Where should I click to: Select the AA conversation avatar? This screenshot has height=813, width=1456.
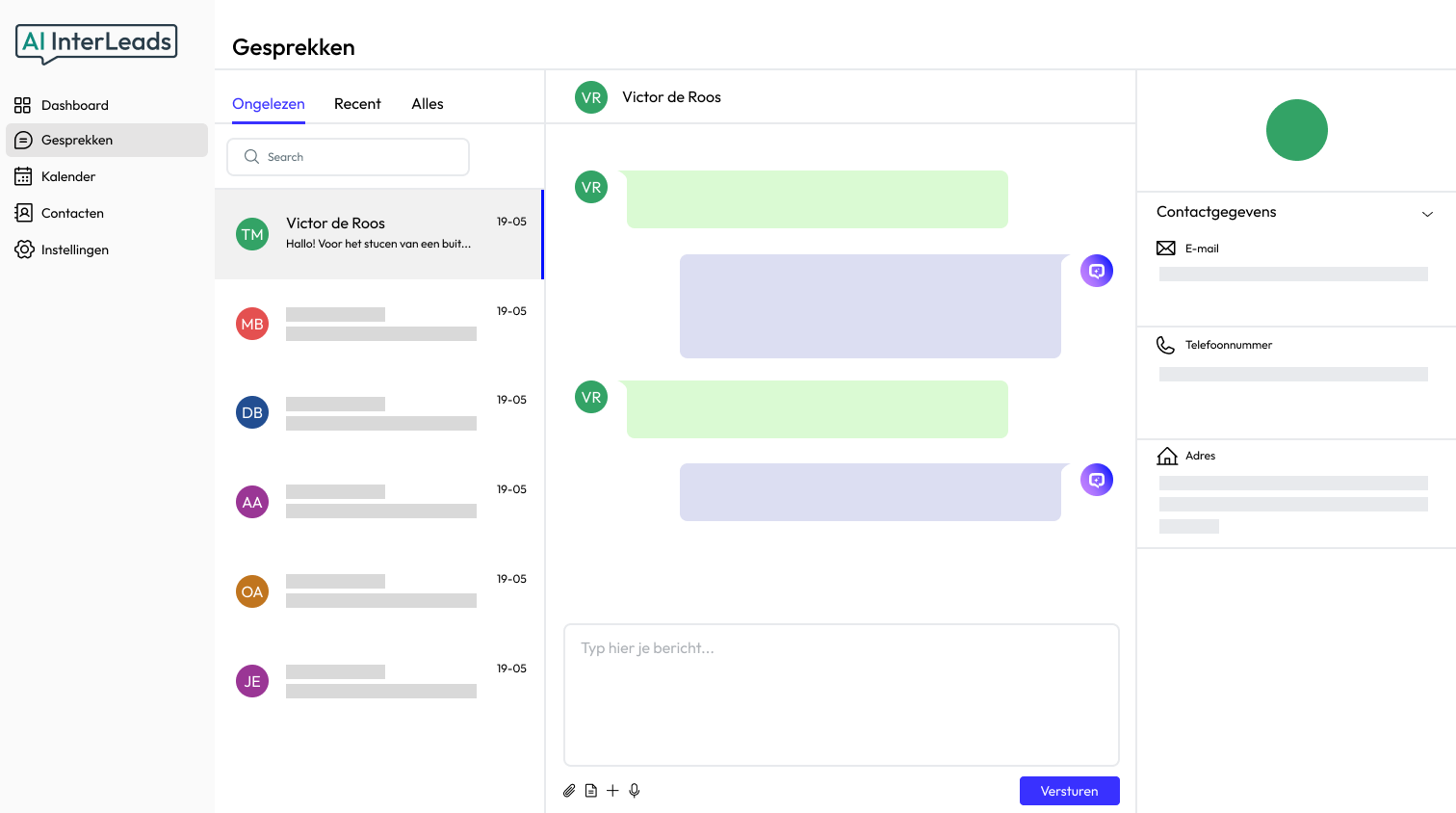pyautogui.click(x=252, y=502)
